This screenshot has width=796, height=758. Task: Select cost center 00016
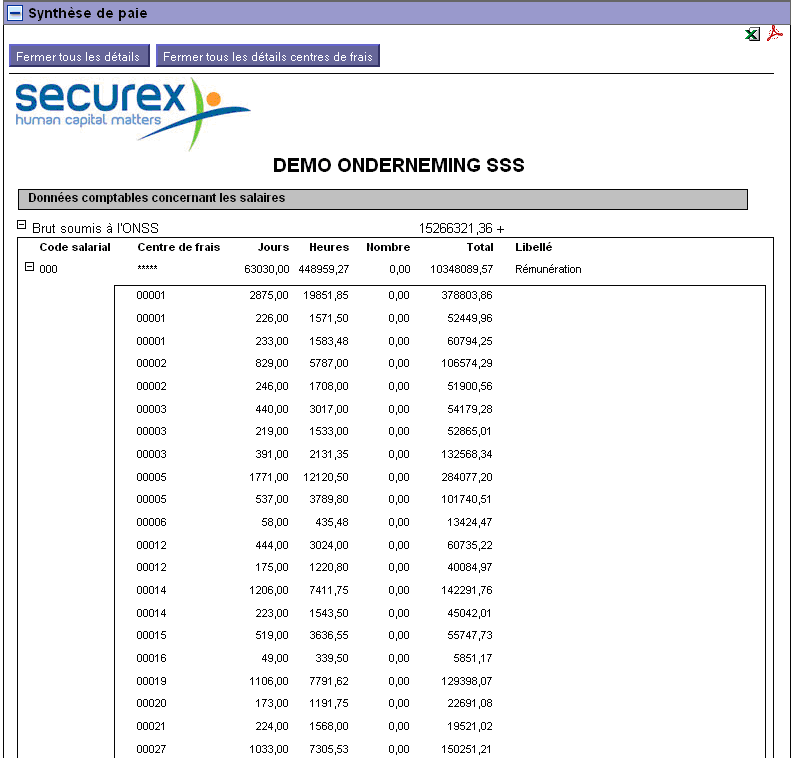[x=151, y=658]
